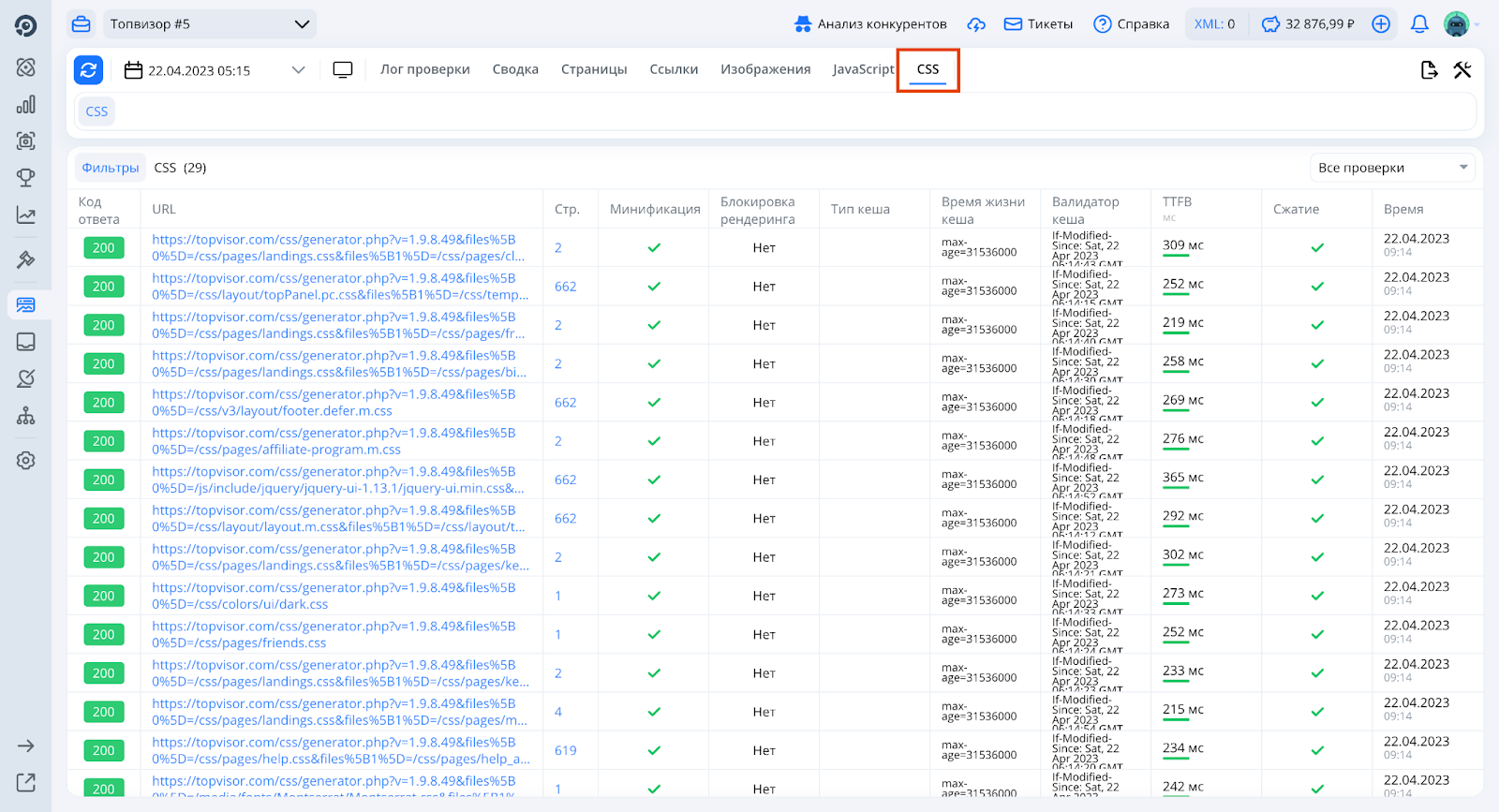Expand the Все проверки dropdown
The image size is (1499, 812).
tap(1391, 168)
